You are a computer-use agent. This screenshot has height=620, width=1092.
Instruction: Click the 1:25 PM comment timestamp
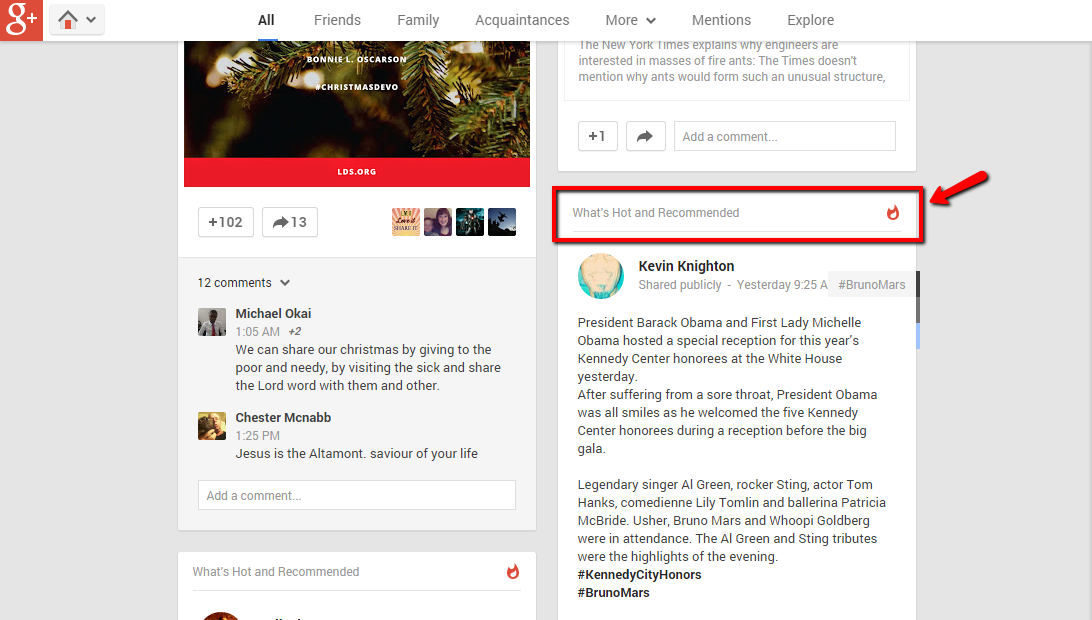pos(258,435)
